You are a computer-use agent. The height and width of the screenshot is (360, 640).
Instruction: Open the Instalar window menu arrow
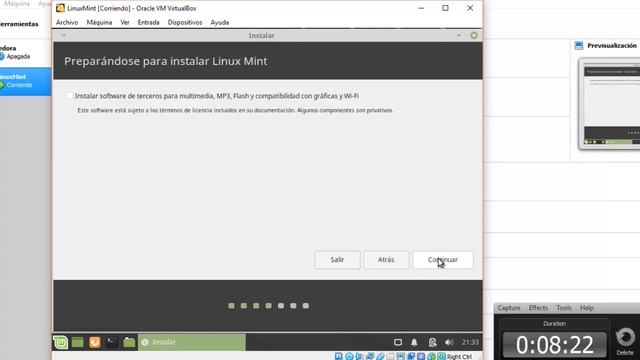click(x=64, y=36)
